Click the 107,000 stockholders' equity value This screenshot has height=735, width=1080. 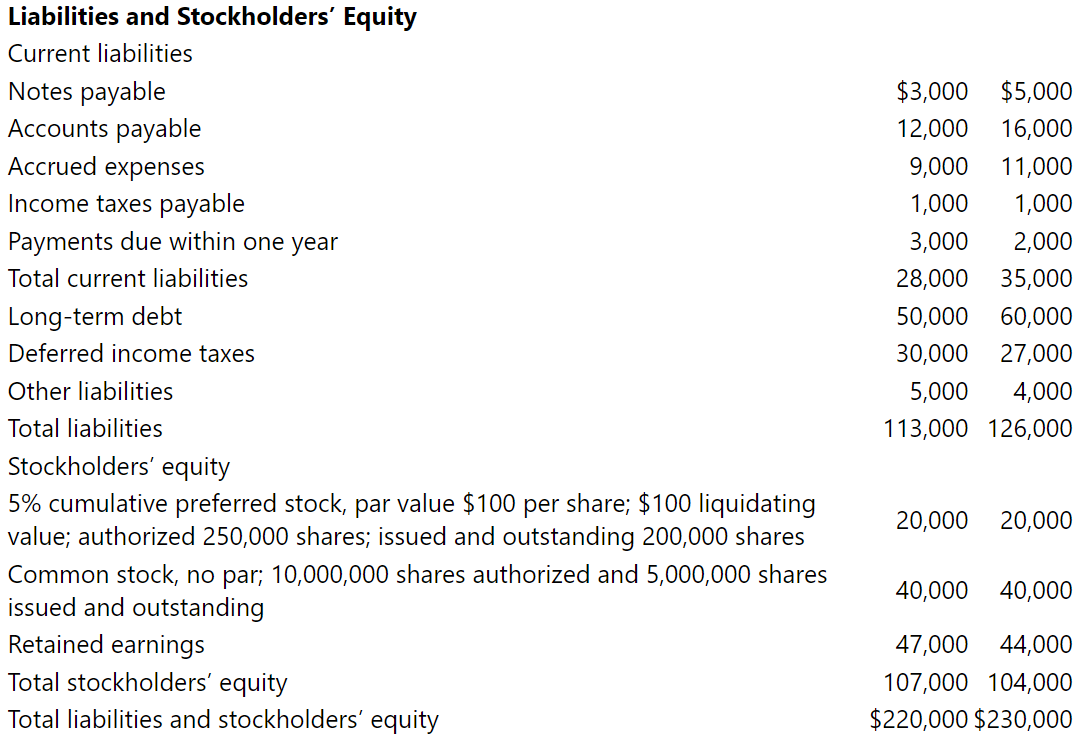pyautogui.click(x=926, y=683)
